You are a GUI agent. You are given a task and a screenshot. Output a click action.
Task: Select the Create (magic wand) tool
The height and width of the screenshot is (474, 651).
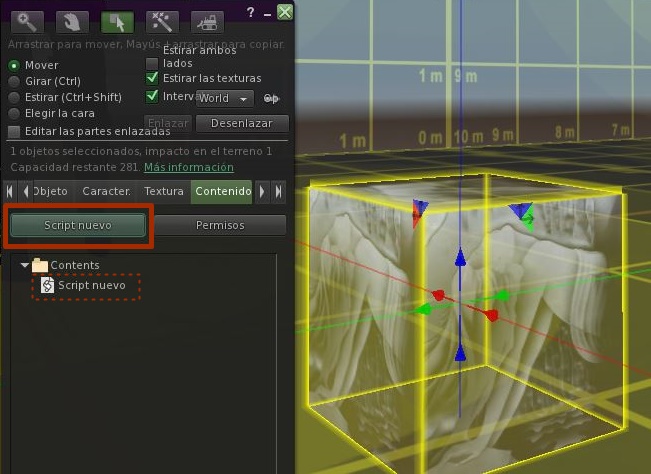[x=161, y=21]
